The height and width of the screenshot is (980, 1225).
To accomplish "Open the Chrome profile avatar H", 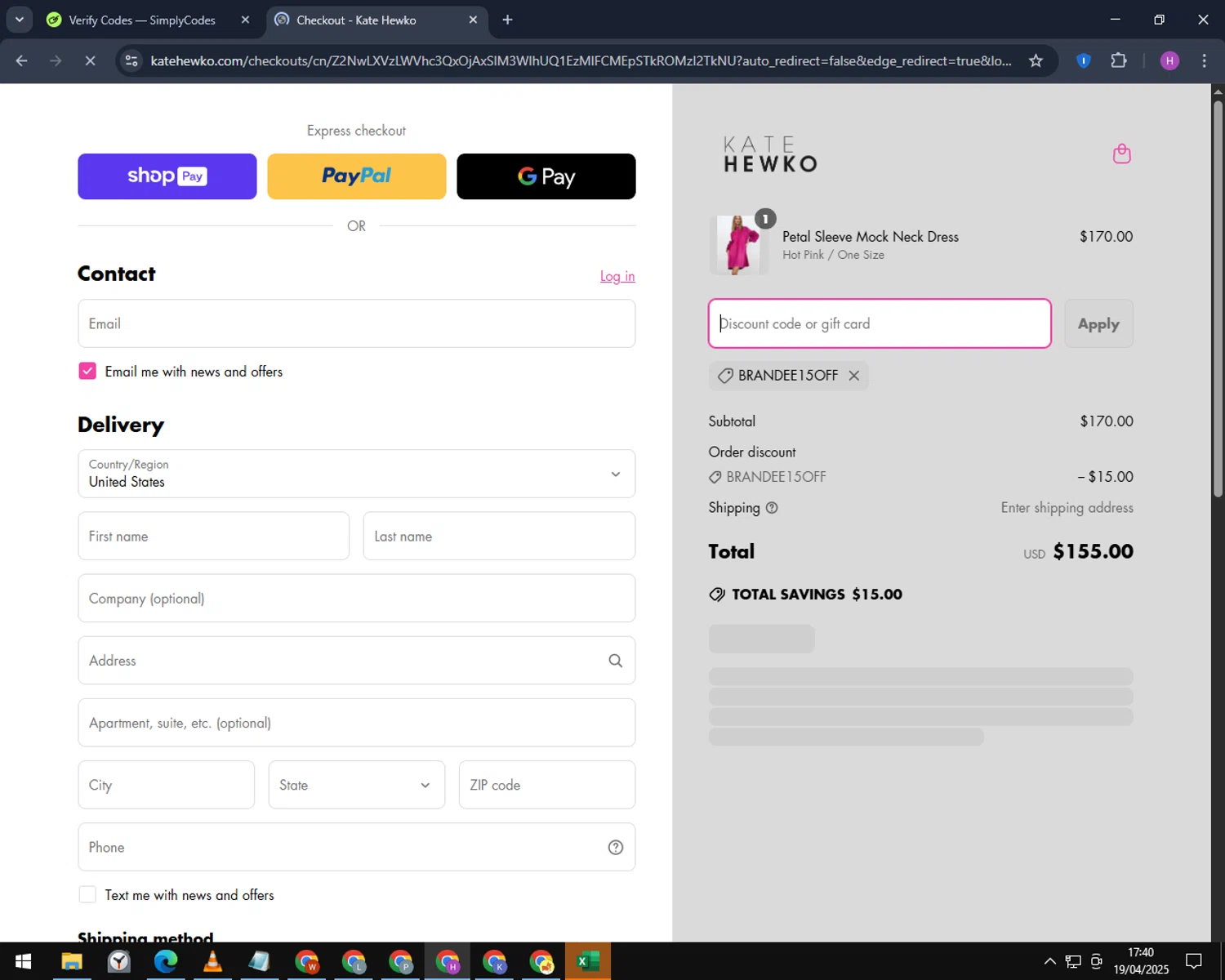I will tap(1169, 60).
